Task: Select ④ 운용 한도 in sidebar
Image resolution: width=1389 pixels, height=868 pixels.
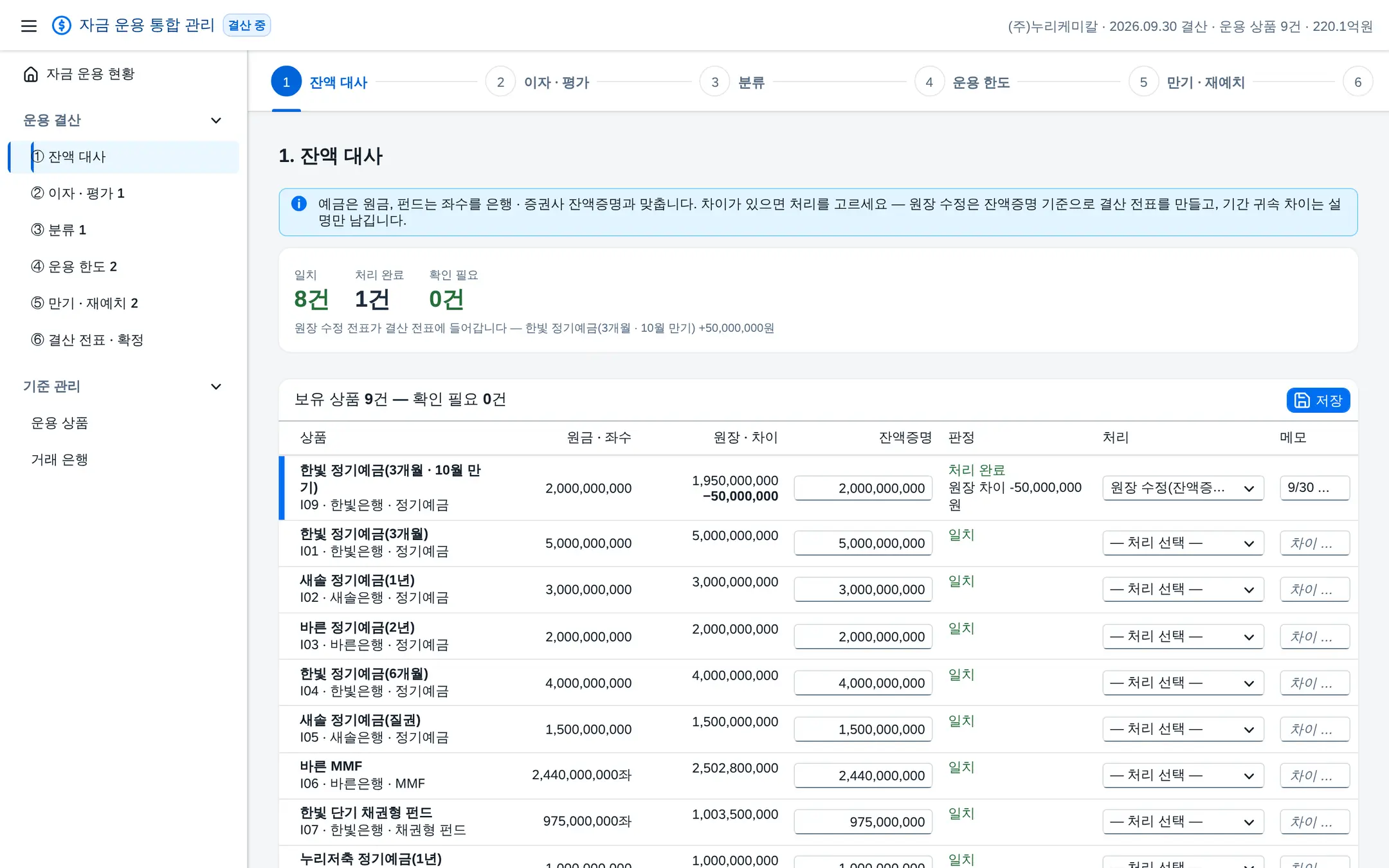Action: coord(123,267)
